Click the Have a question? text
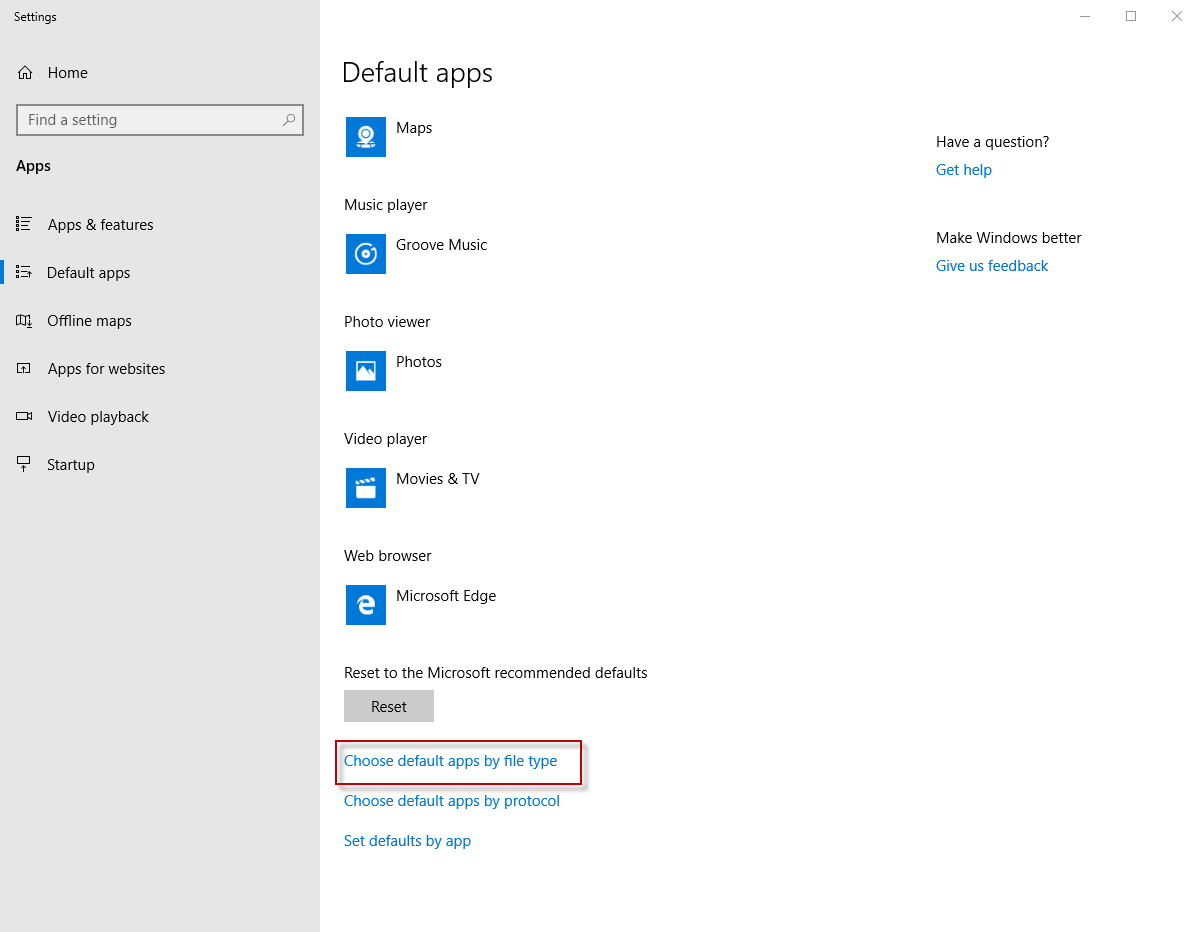This screenshot has width=1200, height=932. click(x=993, y=142)
